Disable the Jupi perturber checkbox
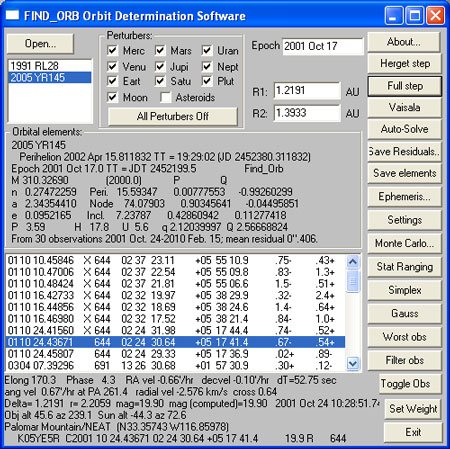The width and height of the screenshot is (450, 449). pyautogui.click(x=160, y=66)
